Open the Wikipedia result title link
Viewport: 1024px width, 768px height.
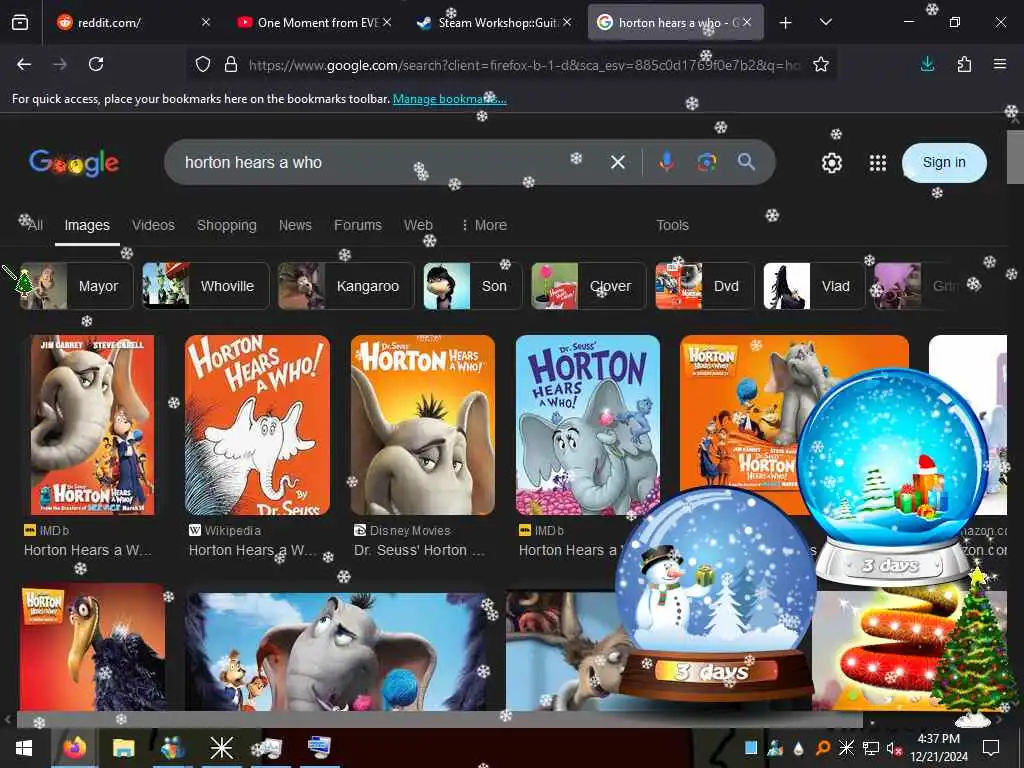(x=253, y=551)
